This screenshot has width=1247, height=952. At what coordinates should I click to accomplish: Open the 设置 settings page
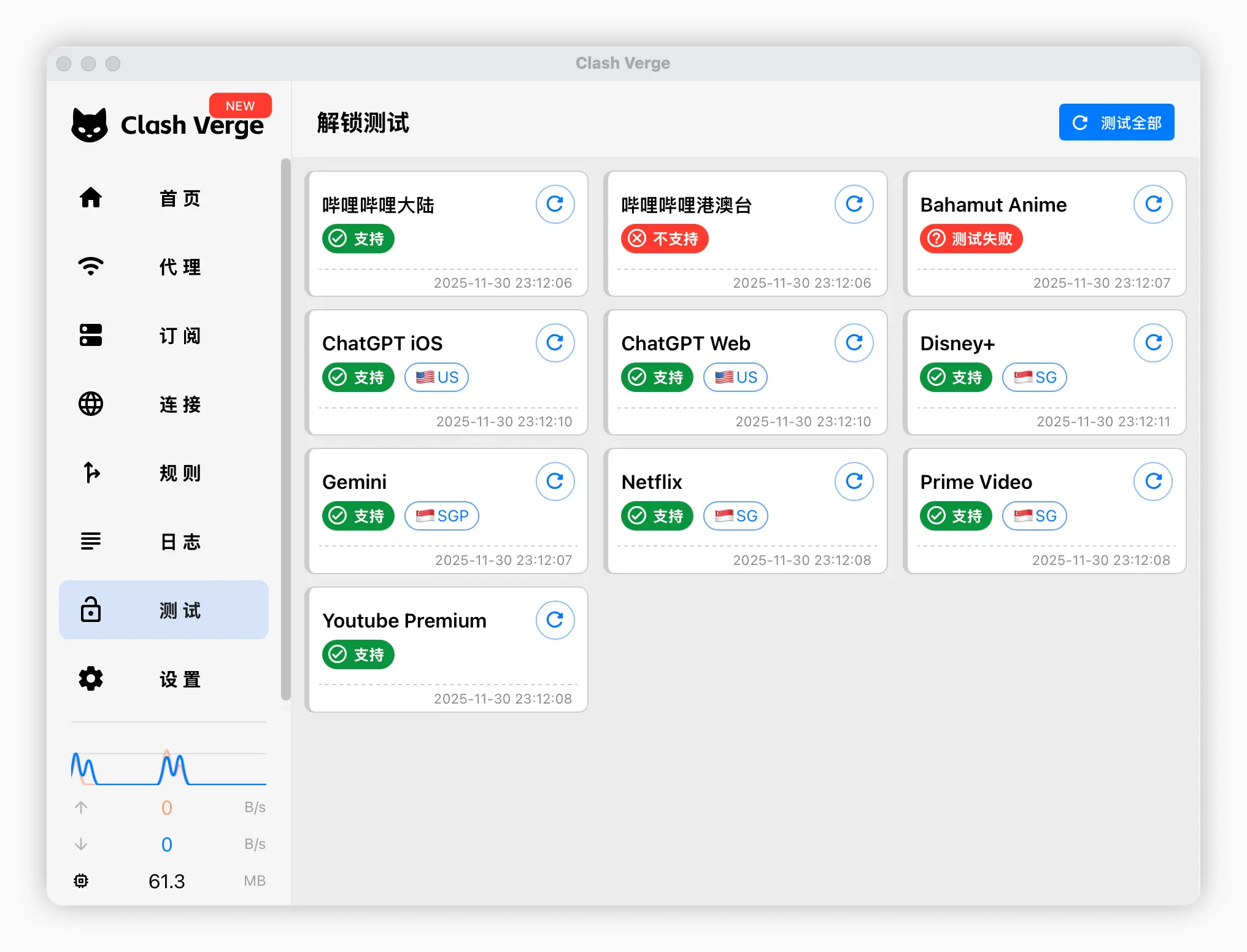(x=163, y=679)
